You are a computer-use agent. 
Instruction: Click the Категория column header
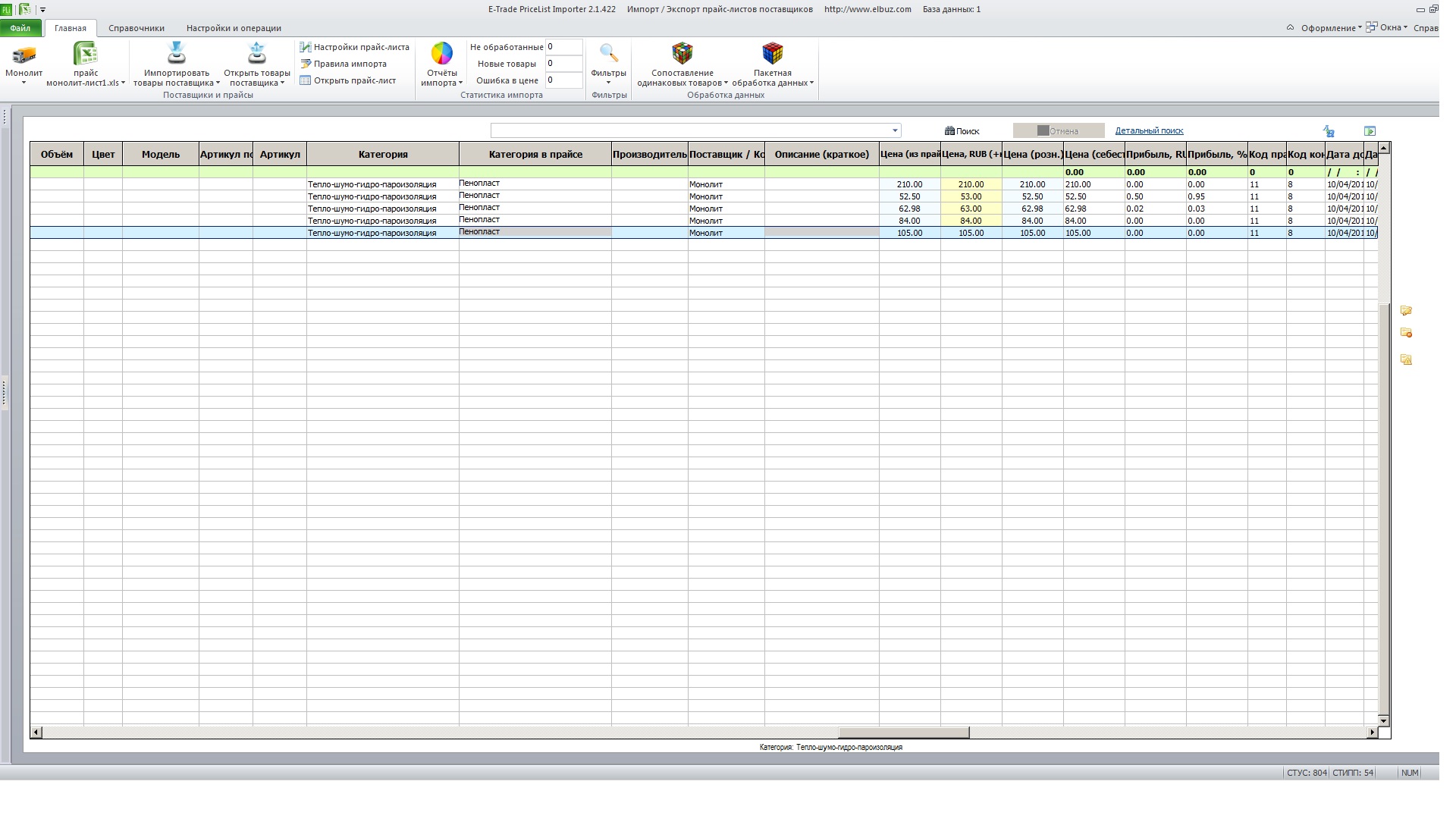pyautogui.click(x=383, y=154)
